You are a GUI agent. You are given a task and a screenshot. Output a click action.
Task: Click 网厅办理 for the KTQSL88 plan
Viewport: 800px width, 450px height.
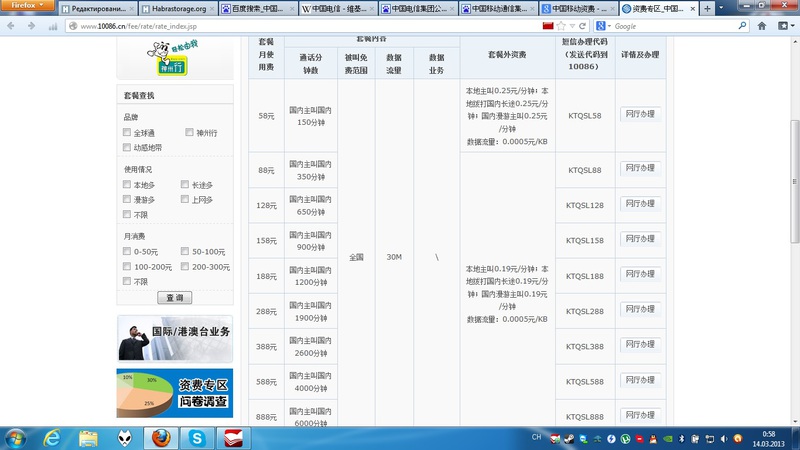640,168
